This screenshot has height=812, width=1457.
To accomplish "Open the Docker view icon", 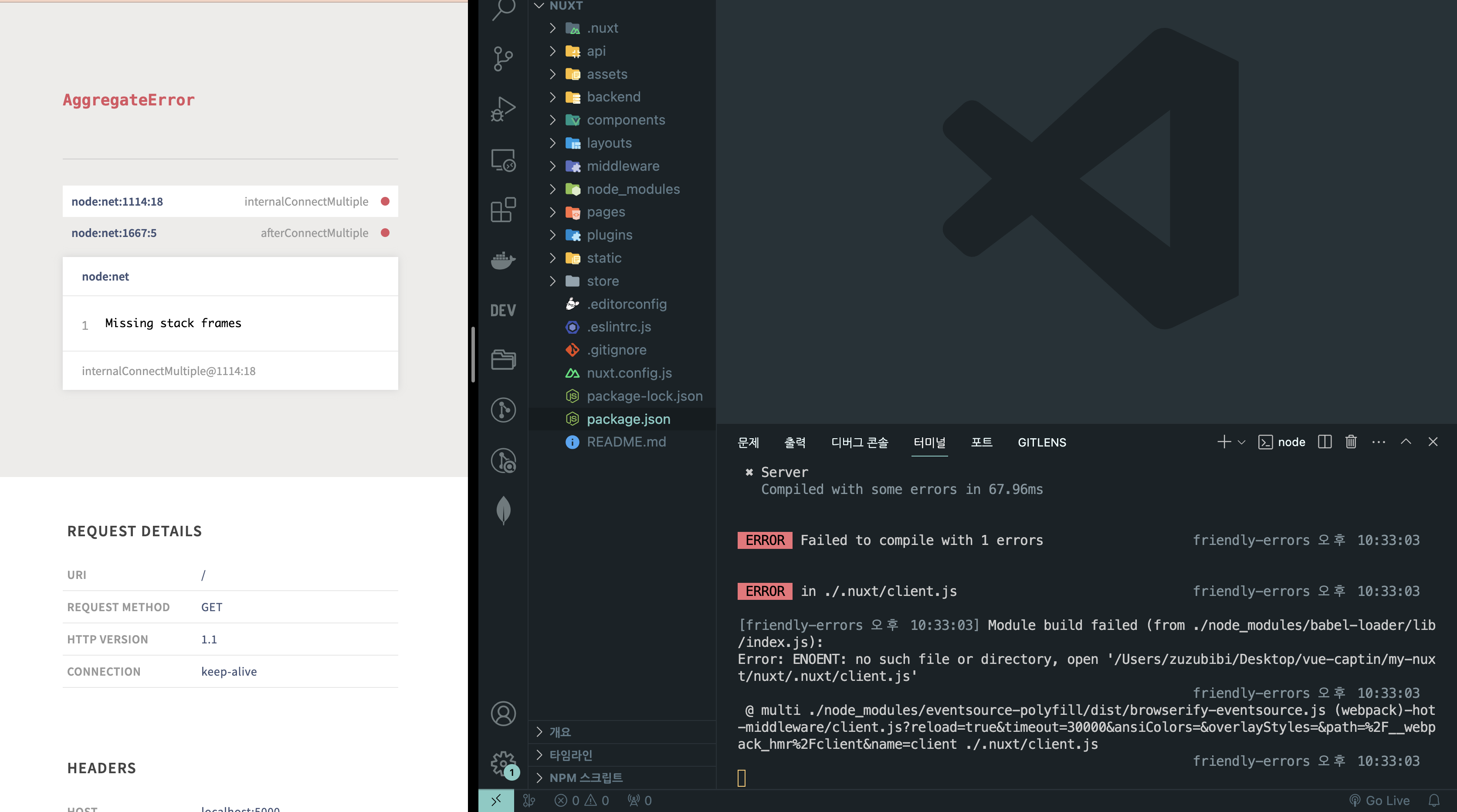I will pyautogui.click(x=503, y=260).
